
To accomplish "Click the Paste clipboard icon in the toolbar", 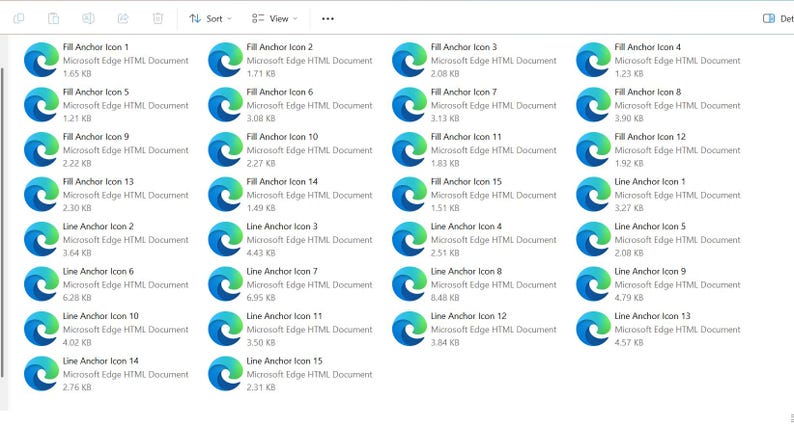I will tap(53, 19).
